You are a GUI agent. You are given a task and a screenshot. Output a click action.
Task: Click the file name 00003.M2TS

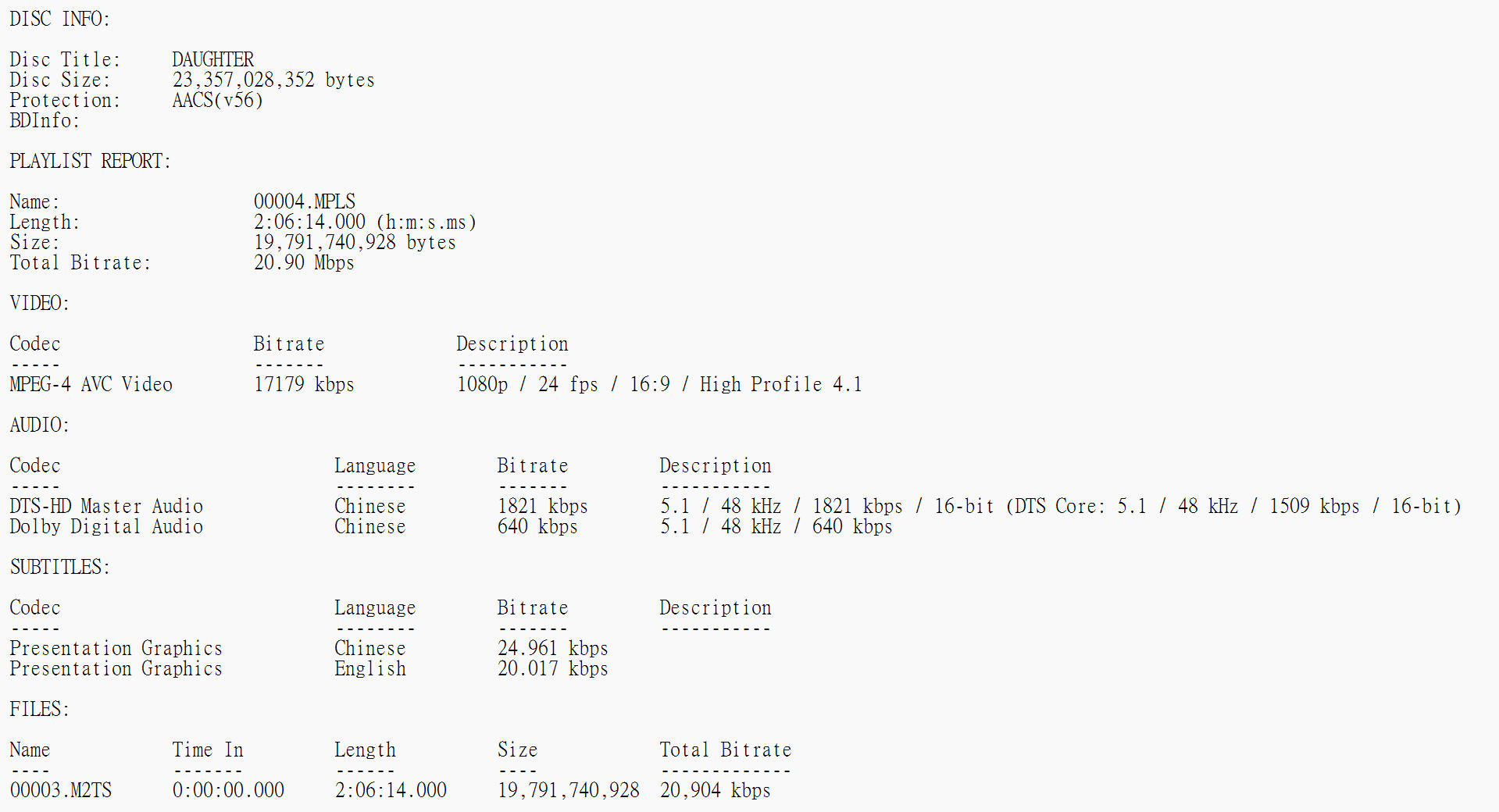pos(60,791)
